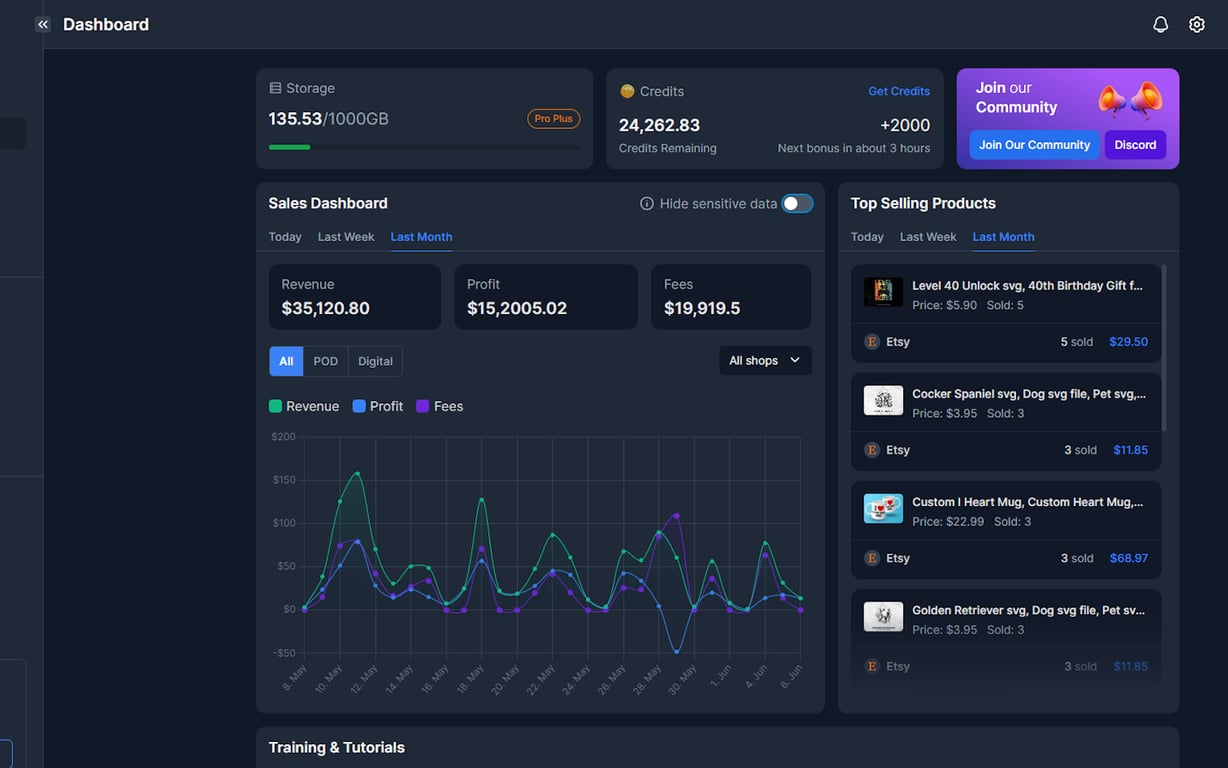Click the Etsy icon under Custom I Heart Mug
Viewport: 1228px width, 768px height.
[x=871, y=558]
